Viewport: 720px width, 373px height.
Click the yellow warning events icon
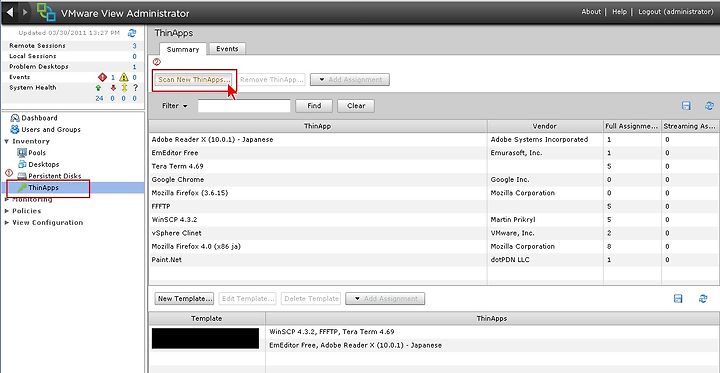click(x=124, y=77)
